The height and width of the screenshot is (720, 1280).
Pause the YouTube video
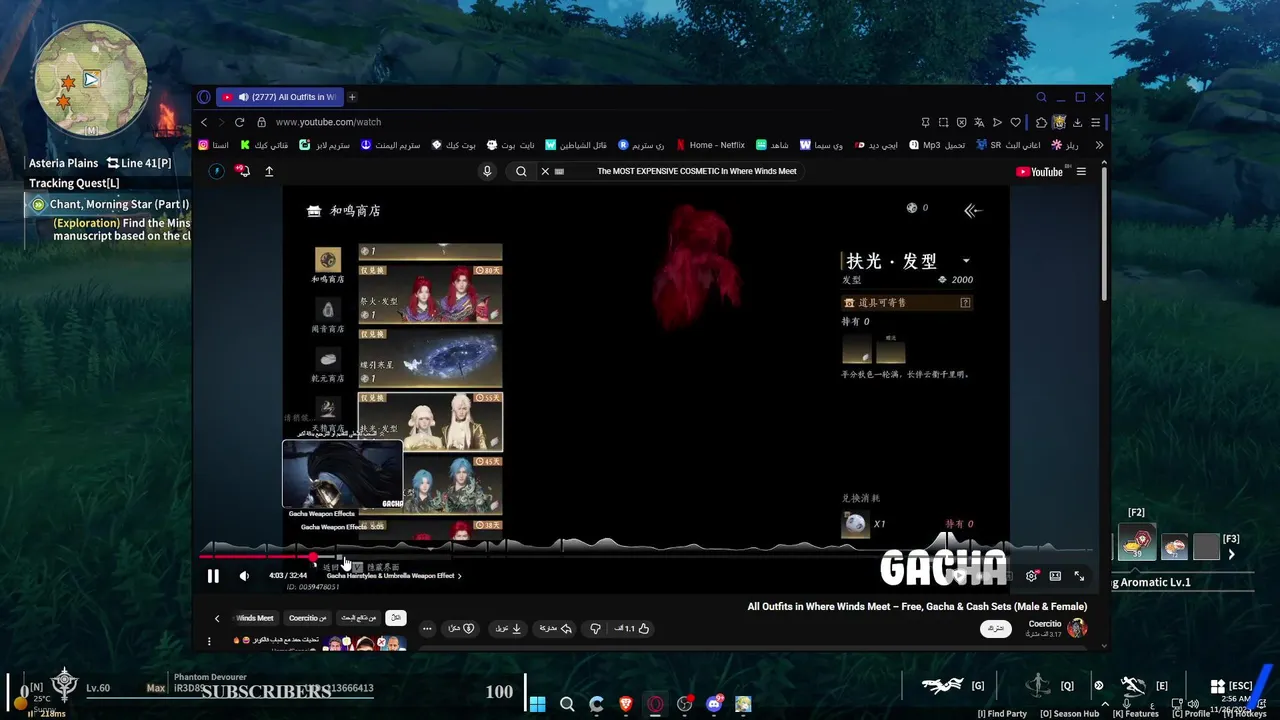[x=213, y=576]
